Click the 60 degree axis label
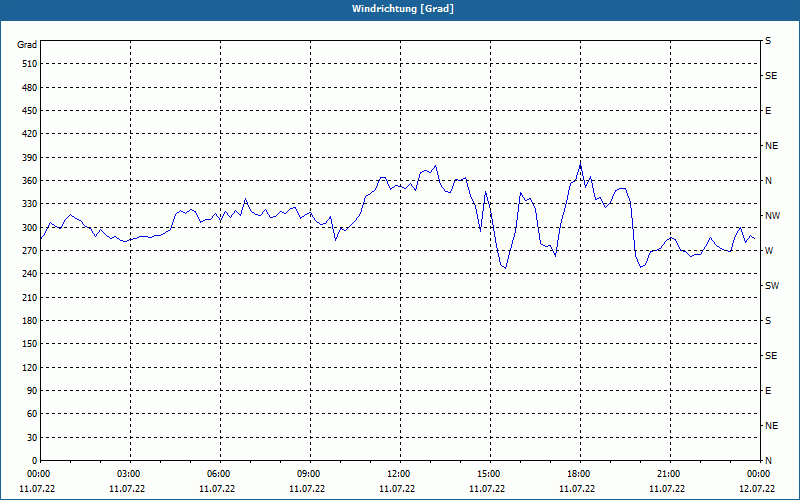The image size is (800, 500). point(32,414)
